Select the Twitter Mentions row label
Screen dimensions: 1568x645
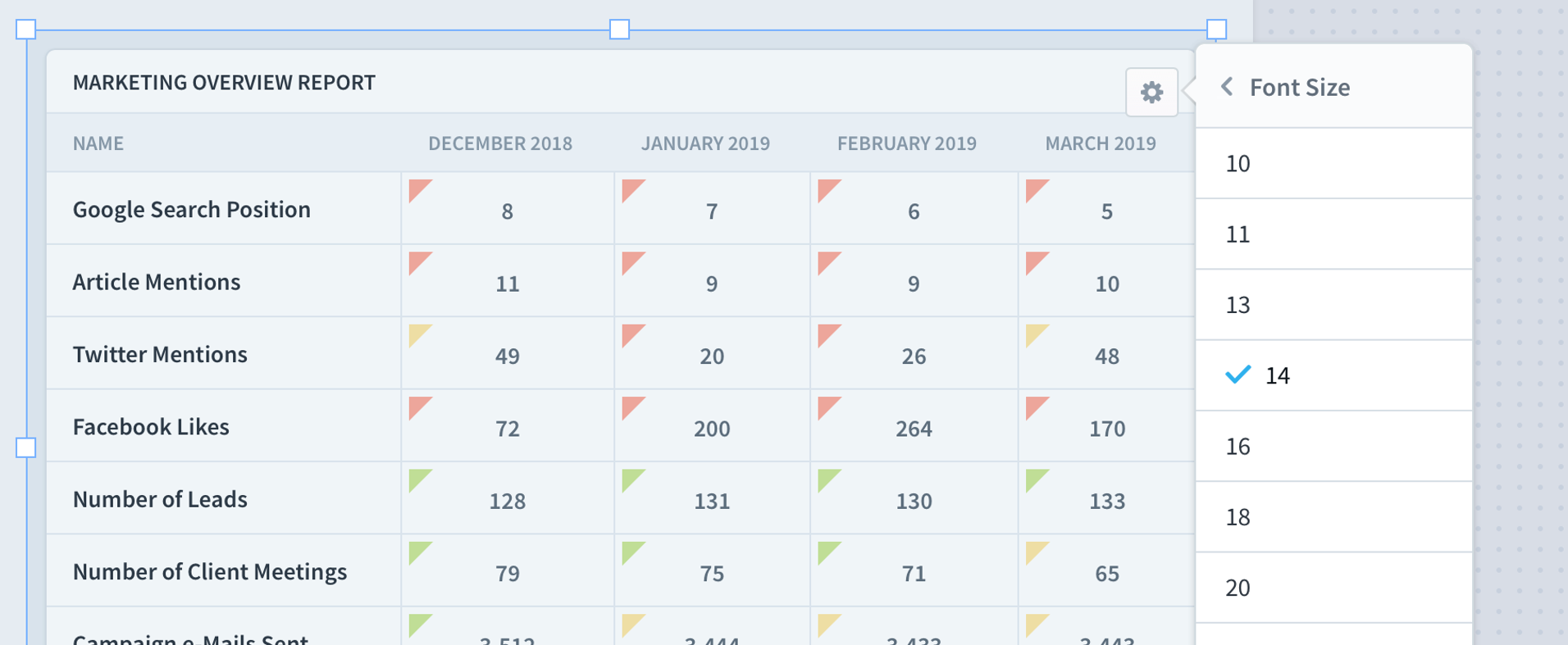point(160,354)
